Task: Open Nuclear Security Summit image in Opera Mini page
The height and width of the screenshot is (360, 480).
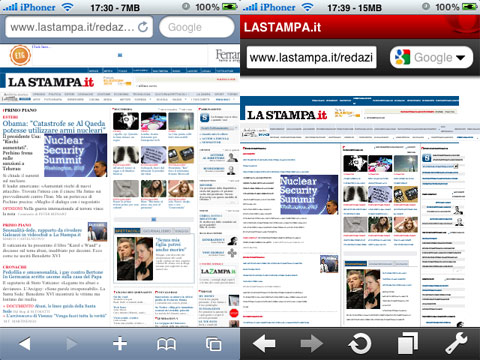Action: click(x=309, y=195)
